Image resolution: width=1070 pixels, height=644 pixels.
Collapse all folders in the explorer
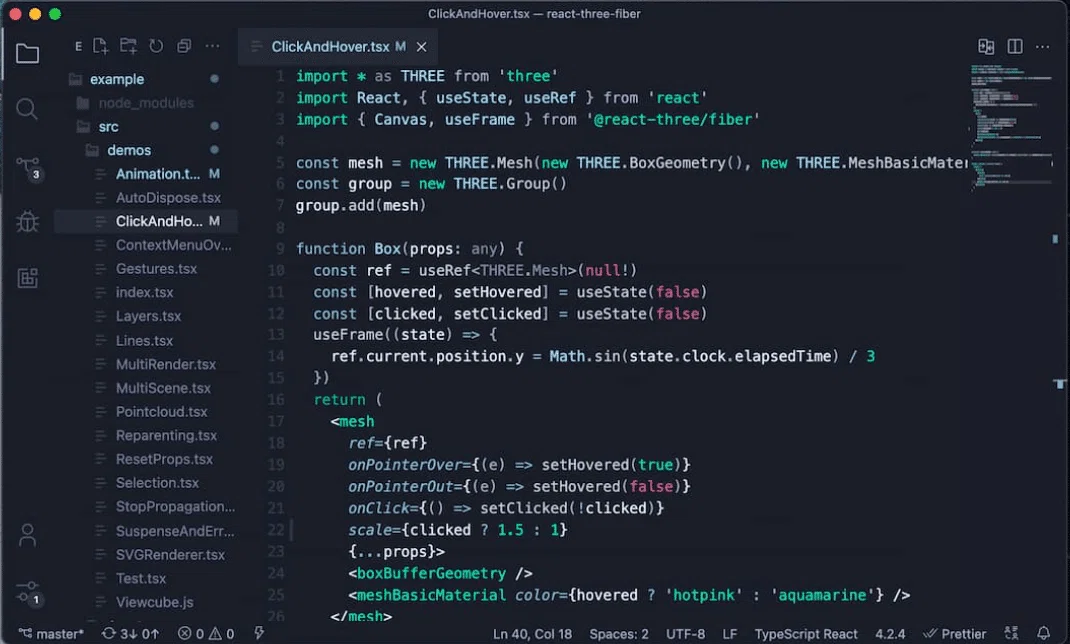coord(184,46)
